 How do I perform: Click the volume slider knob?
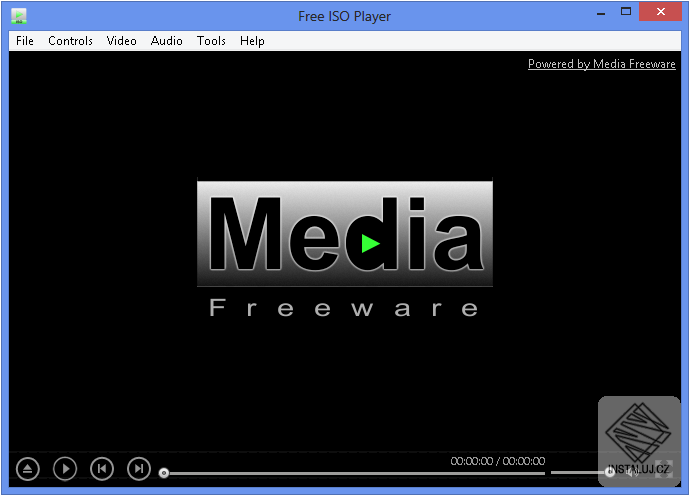click(609, 472)
